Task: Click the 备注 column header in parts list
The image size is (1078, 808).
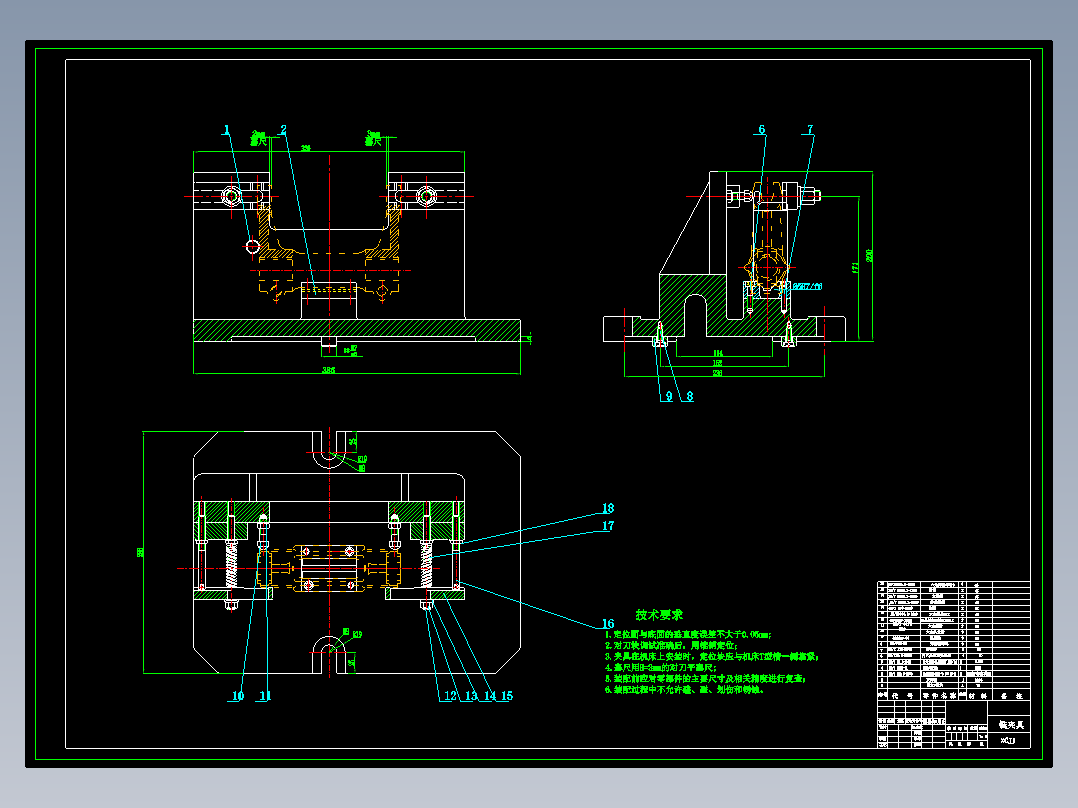Action: pos(1011,696)
